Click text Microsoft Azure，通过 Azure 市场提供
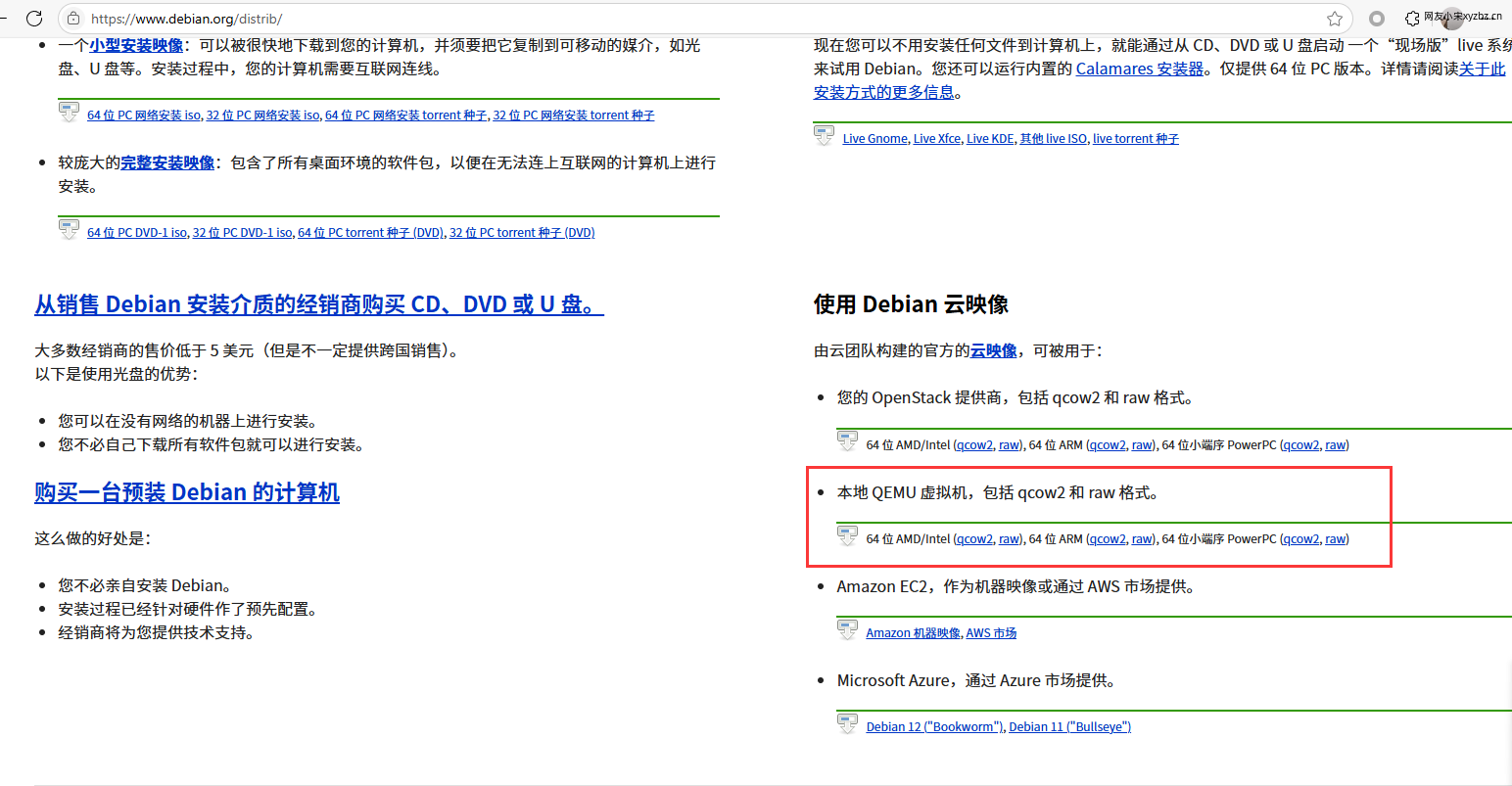 tap(976, 680)
